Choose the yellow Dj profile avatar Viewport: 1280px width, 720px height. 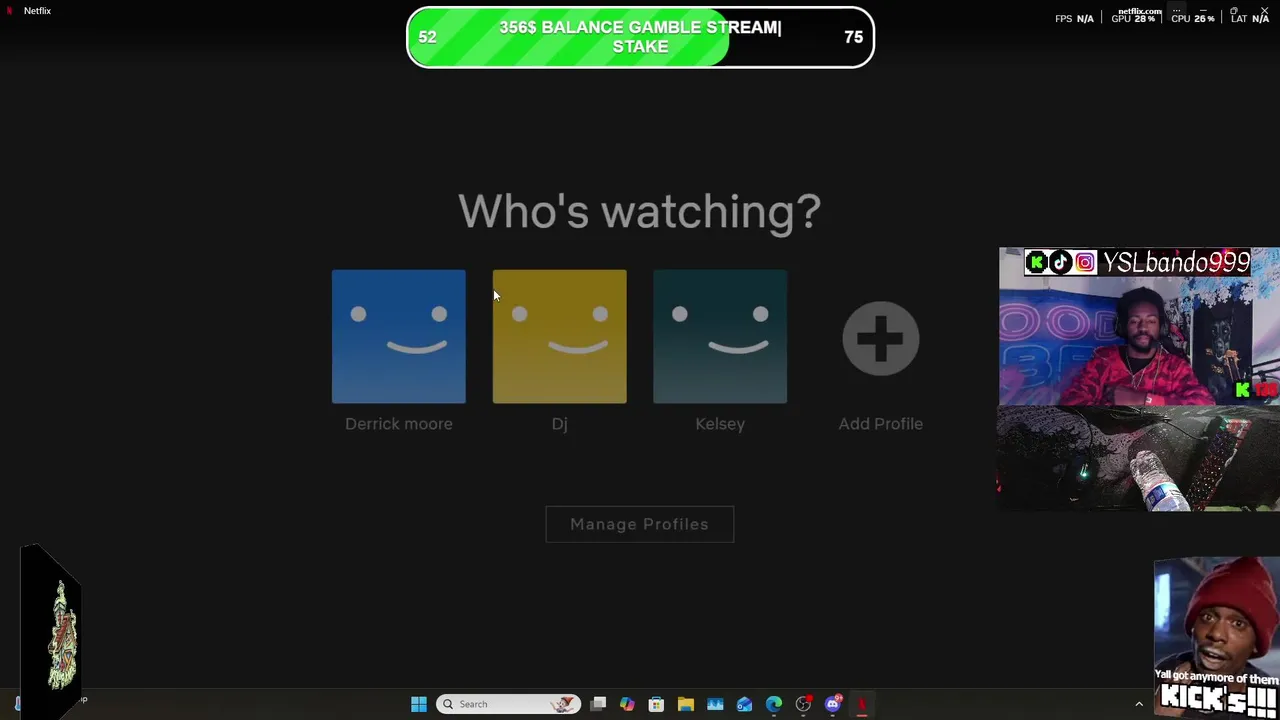[x=559, y=336]
